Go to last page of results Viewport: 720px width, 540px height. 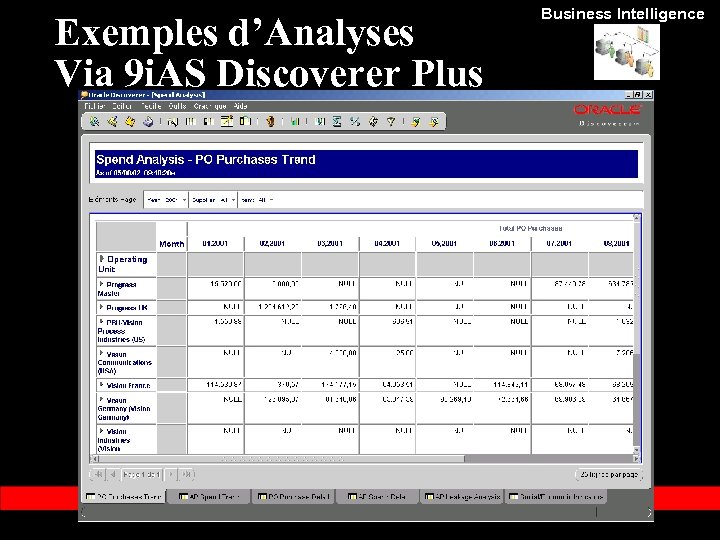click(x=186, y=474)
